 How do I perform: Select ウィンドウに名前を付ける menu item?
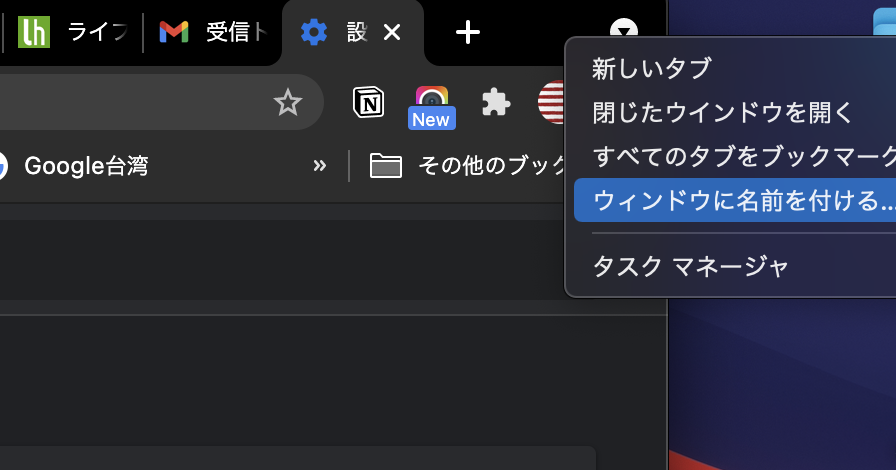coord(735,200)
